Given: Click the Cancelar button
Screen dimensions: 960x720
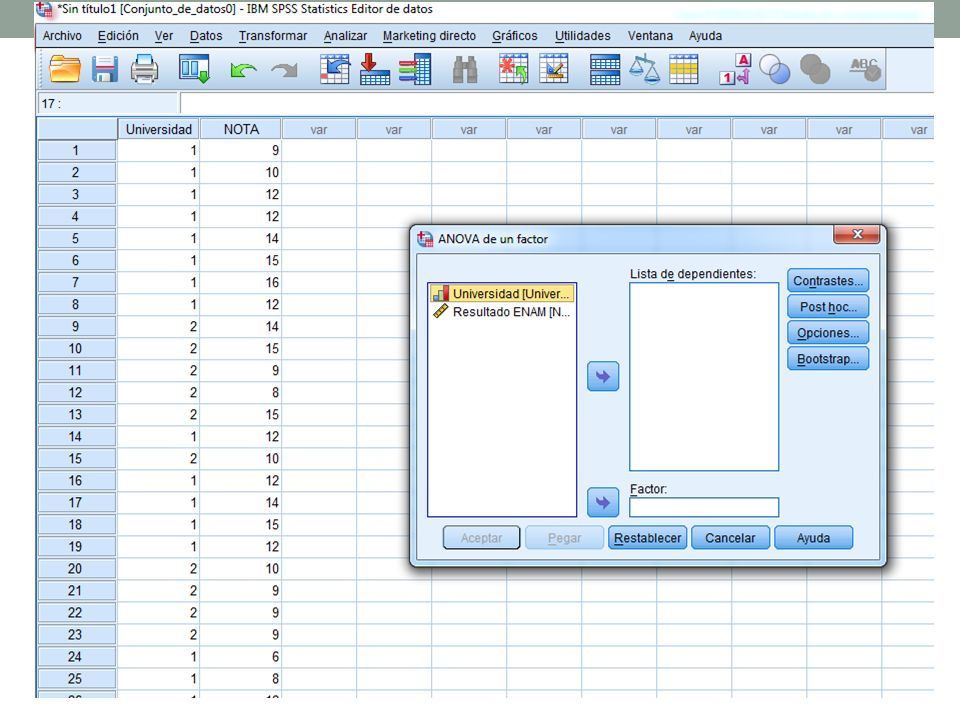Looking at the screenshot, I should pyautogui.click(x=730, y=538).
